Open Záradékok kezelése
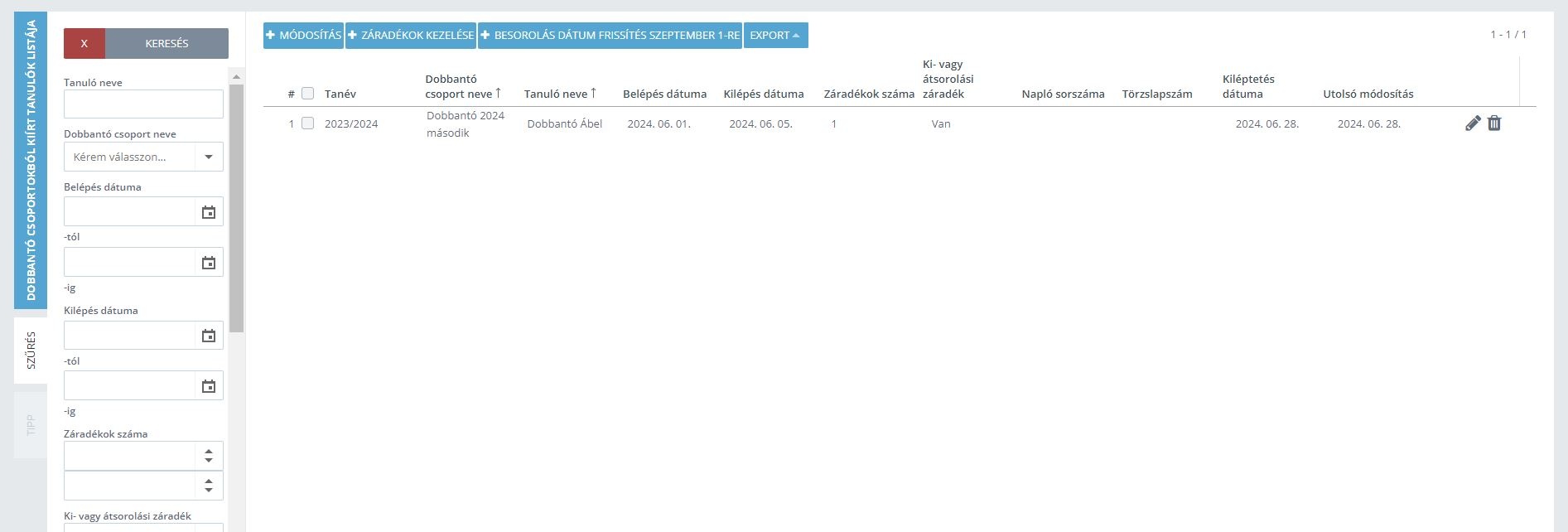This screenshot has height=532, width=1568. pos(411,36)
